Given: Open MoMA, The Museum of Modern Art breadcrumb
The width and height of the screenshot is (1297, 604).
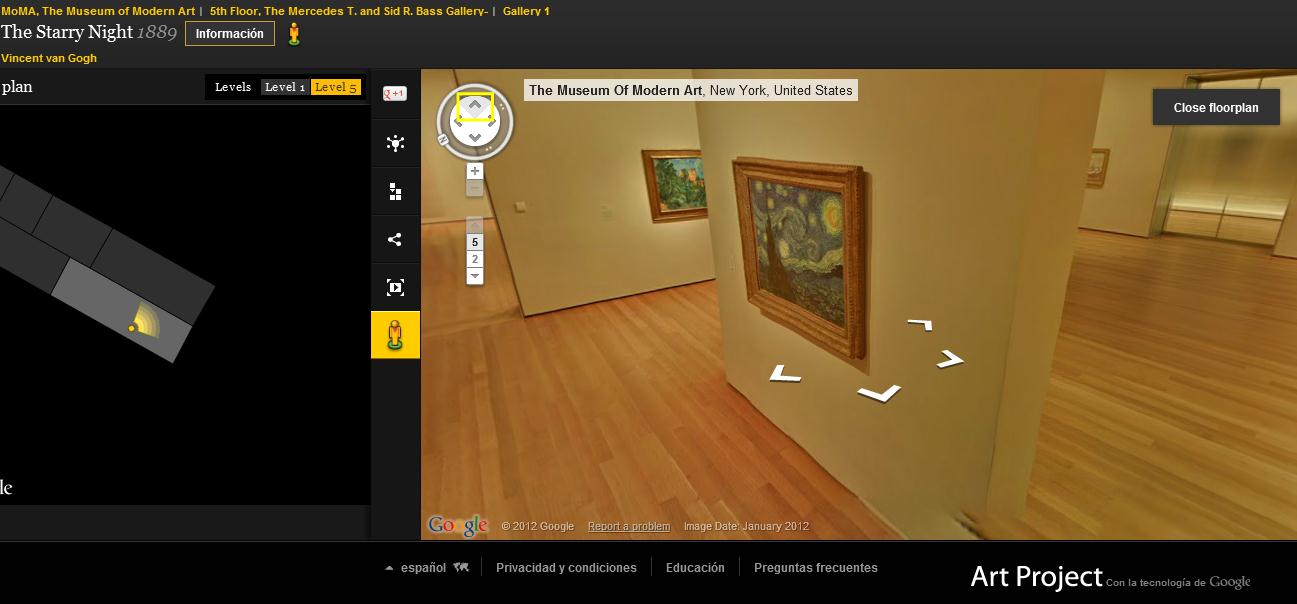Looking at the screenshot, I should 98,11.
